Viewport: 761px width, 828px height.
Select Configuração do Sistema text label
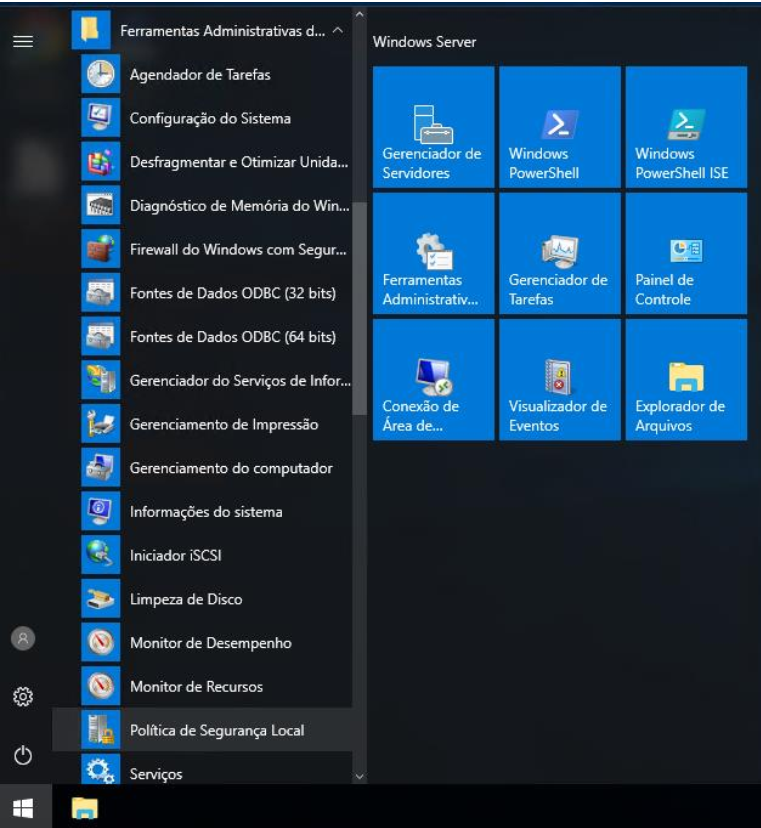click(x=210, y=118)
